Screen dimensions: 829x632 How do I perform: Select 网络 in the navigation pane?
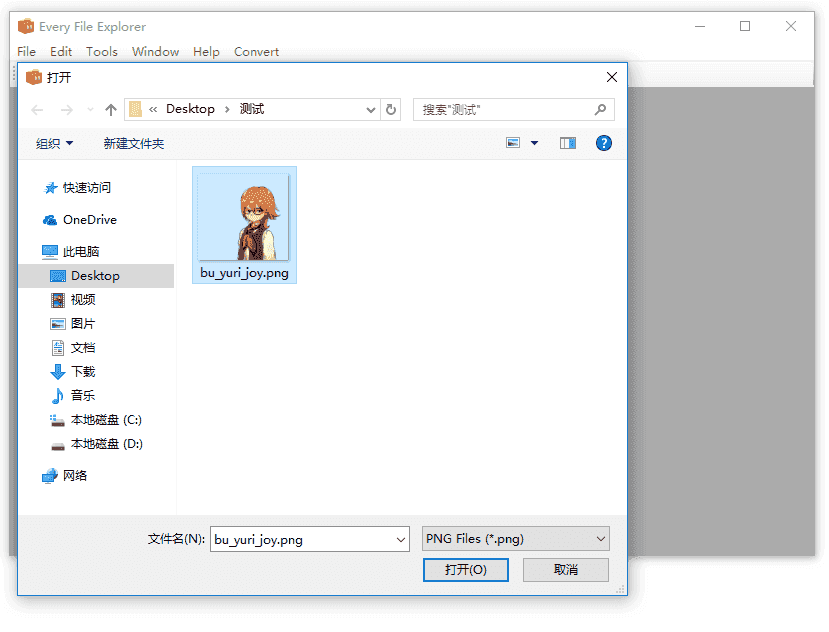point(65,475)
